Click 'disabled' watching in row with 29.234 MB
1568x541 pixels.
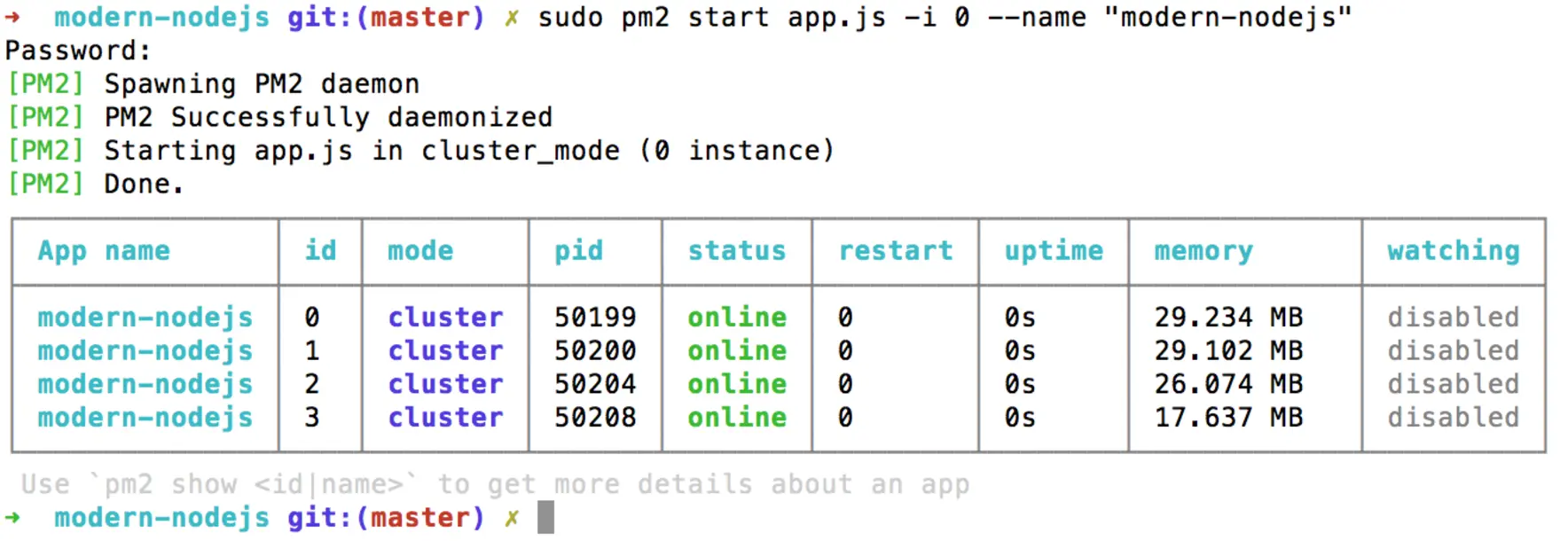click(1454, 318)
